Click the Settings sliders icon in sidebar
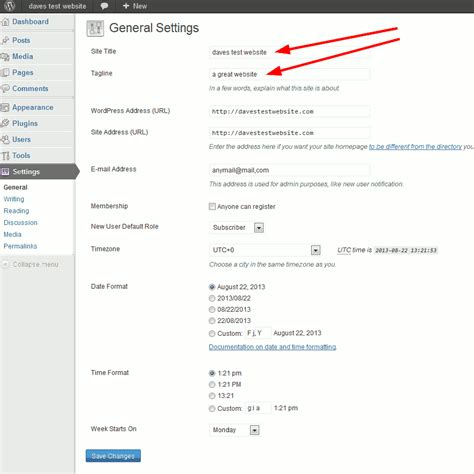This screenshot has width=474, height=474. [5, 172]
